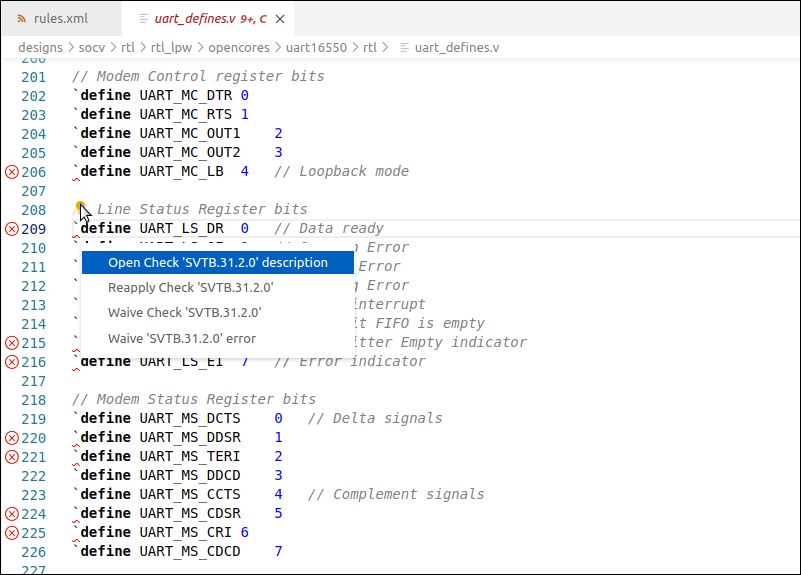Click the '// Data ready' comment
Viewport: 801px width, 575px height.
point(329,228)
